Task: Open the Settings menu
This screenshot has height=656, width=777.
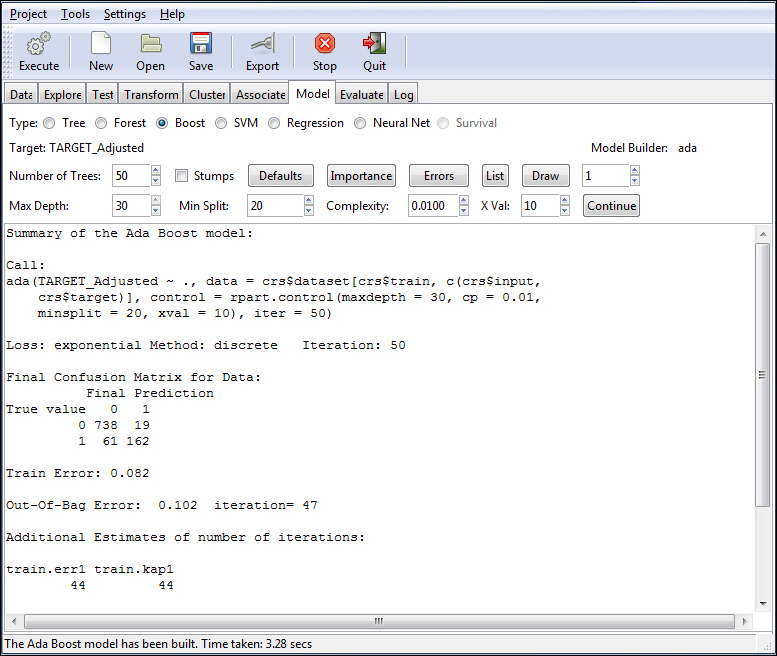Action: [125, 14]
